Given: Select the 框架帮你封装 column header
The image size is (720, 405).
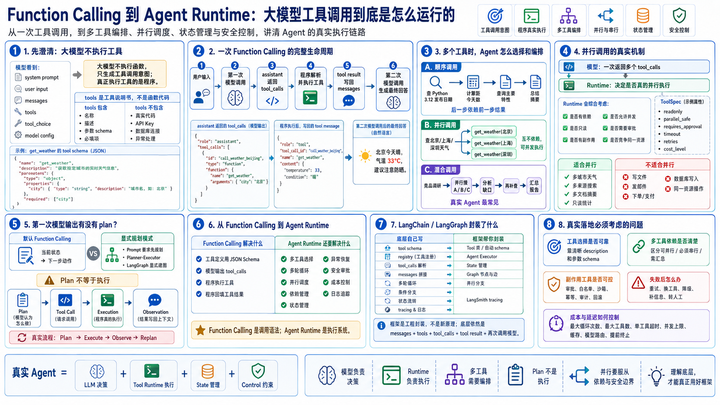Looking at the screenshot, I should [488, 239].
